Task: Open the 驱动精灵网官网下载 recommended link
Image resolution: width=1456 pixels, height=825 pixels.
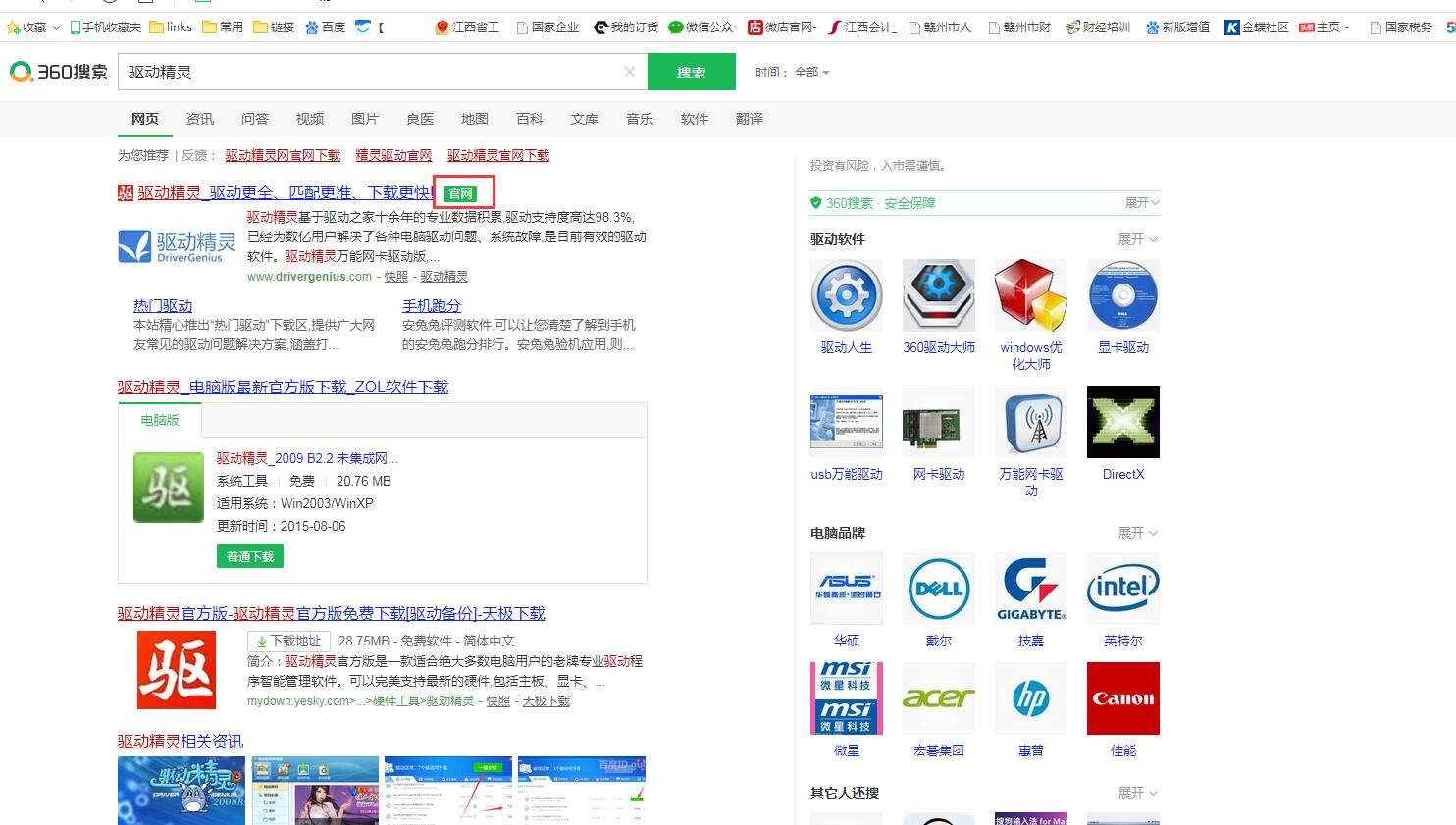Action: [x=282, y=155]
